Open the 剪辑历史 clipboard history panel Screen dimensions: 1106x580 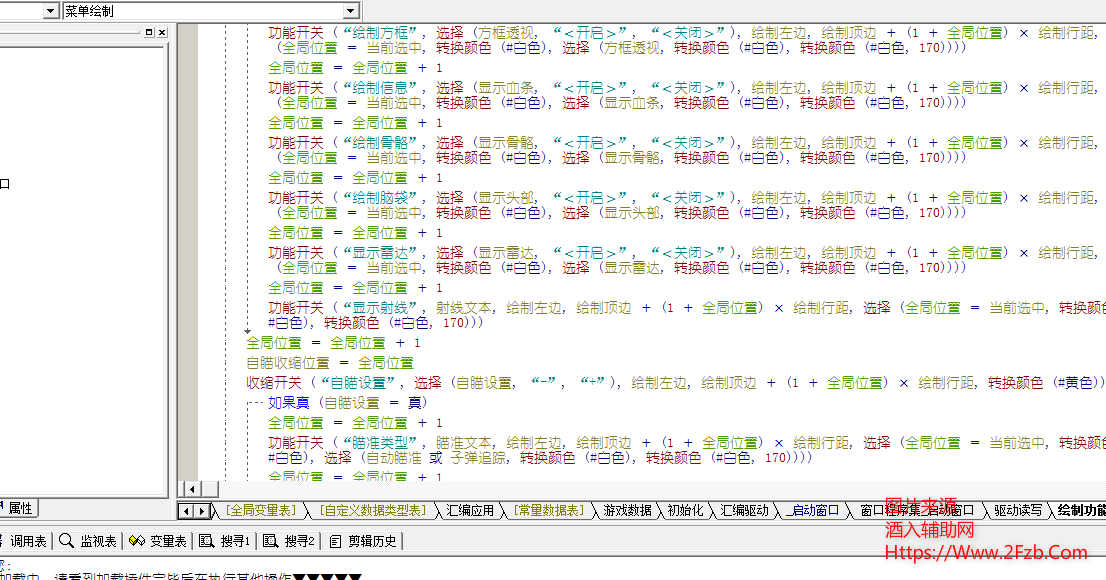pos(362,541)
